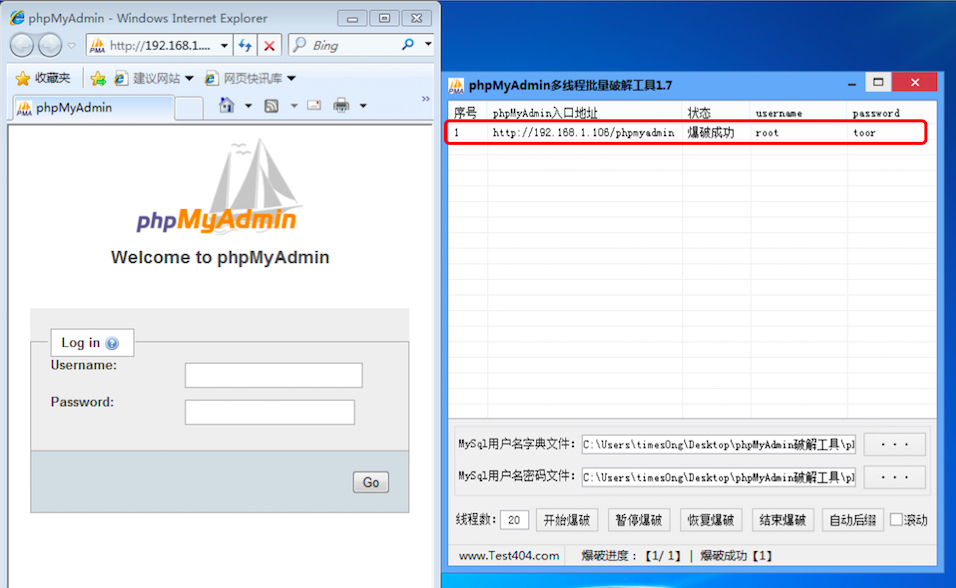
Task: Click the 序号 column header
Action: pos(468,113)
